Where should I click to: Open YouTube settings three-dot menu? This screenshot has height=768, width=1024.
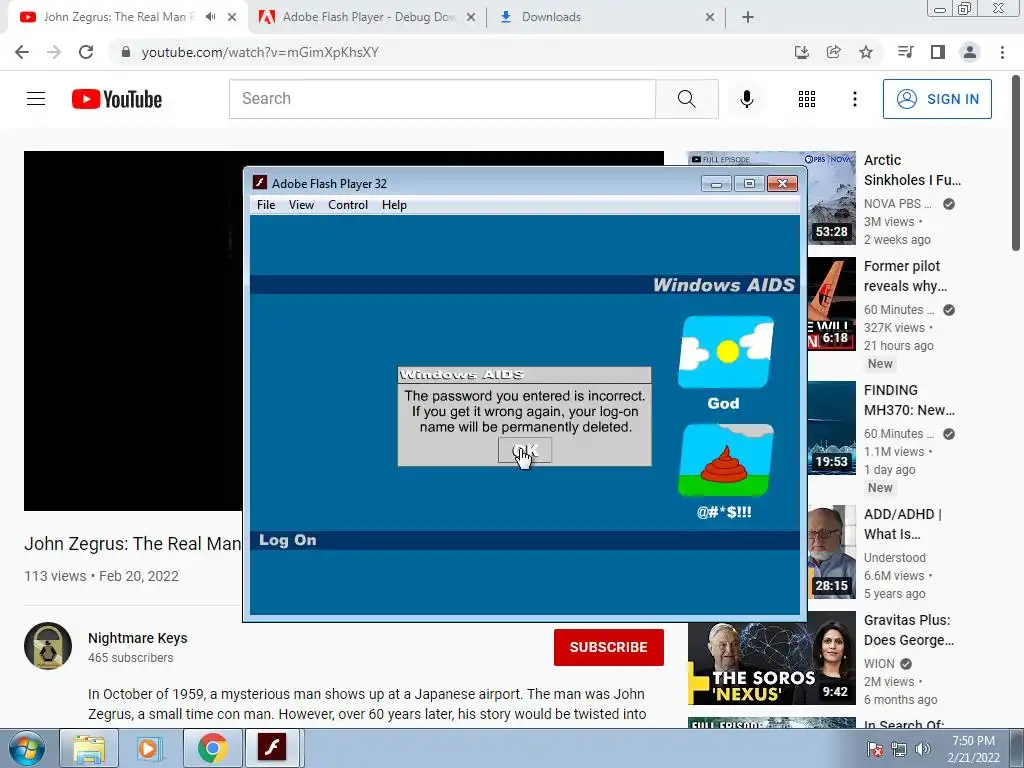pos(854,99)
